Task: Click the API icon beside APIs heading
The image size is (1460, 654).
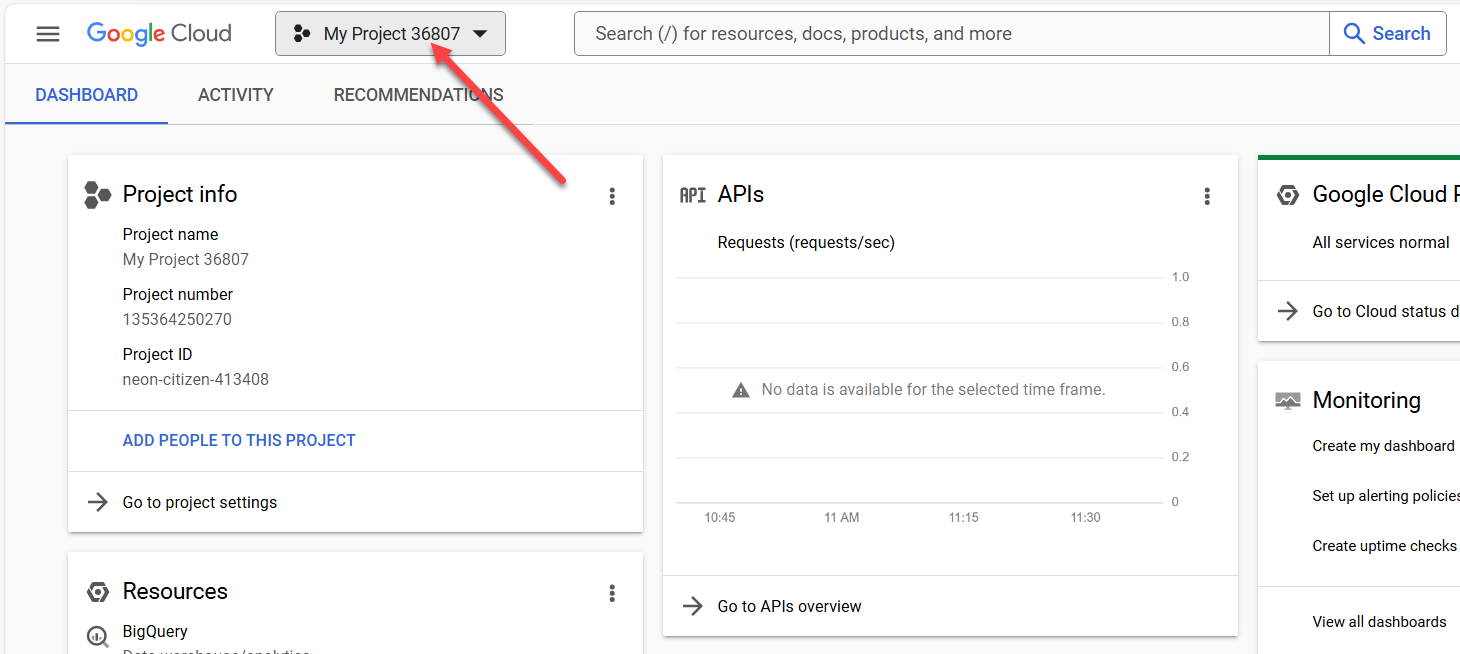Action: pyautogui.click(x=693, y=195)
